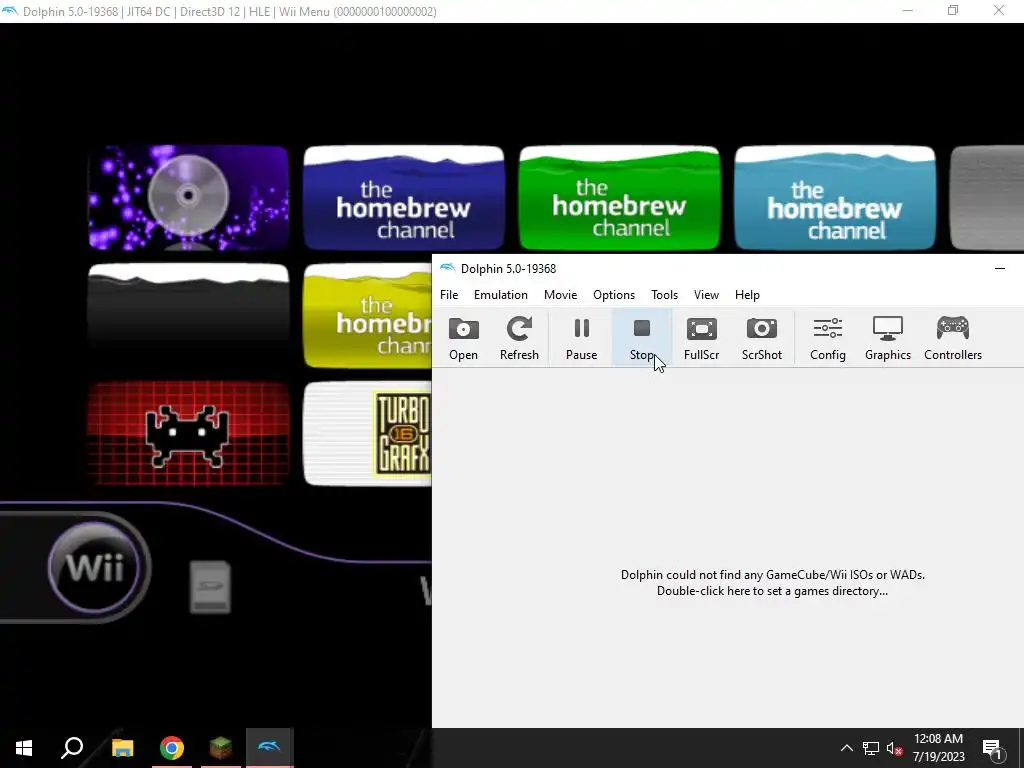Select the dark blue homebrew channel tile
This screenshot has width=1024, height=768.
pyautogui.click(x=404, y=197)
